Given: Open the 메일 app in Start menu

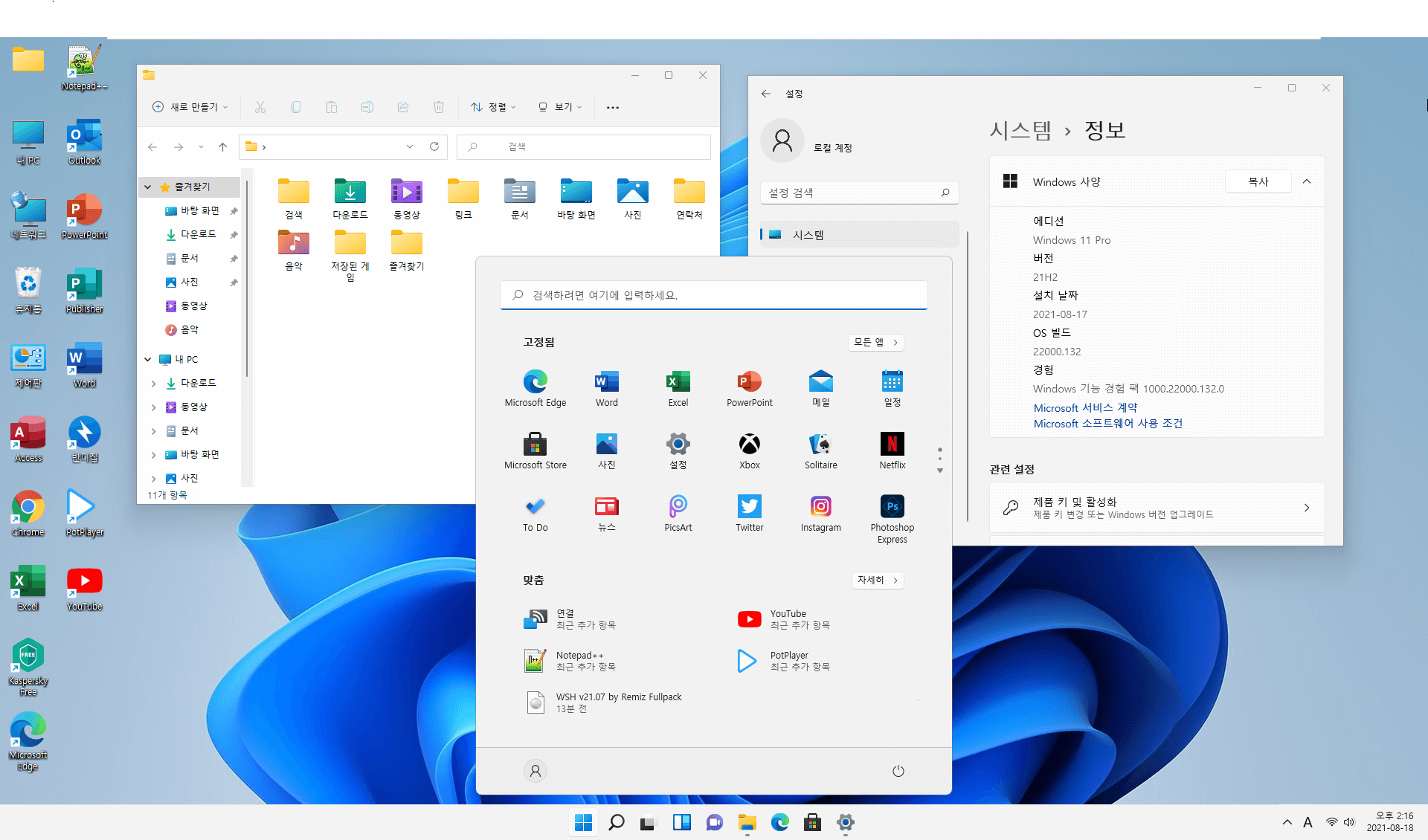Looking at the screenshot, I should pos(821,389).
